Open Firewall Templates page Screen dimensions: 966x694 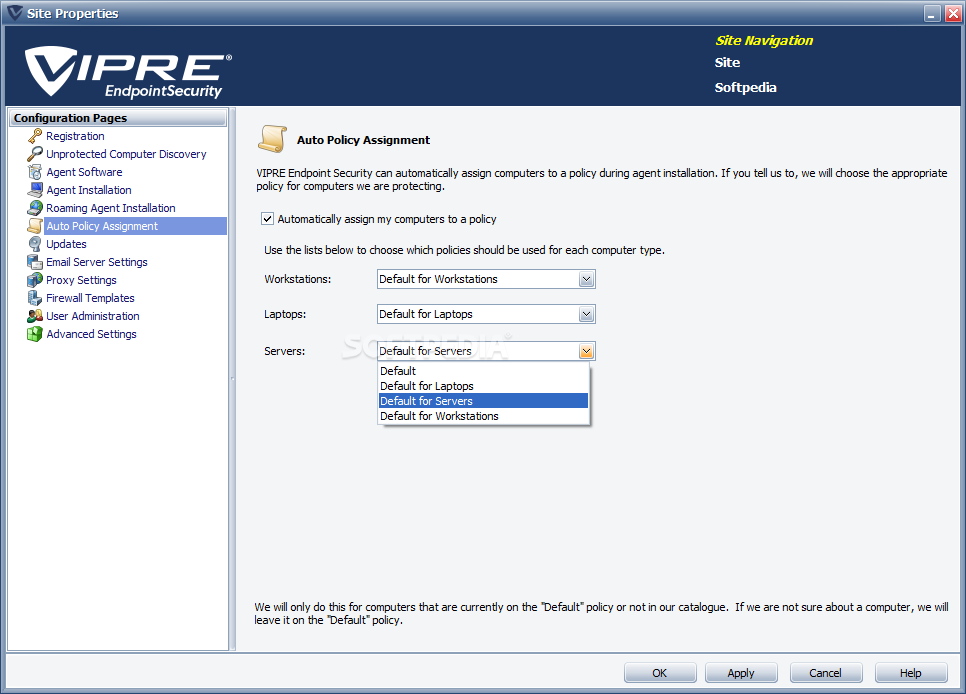coord(90,298)
